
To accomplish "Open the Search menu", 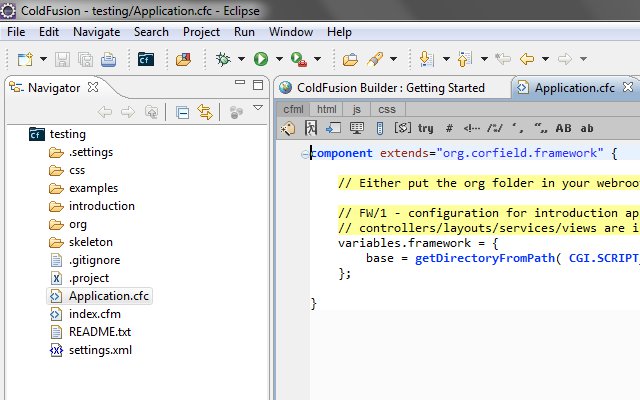I will tap(151, 32).
